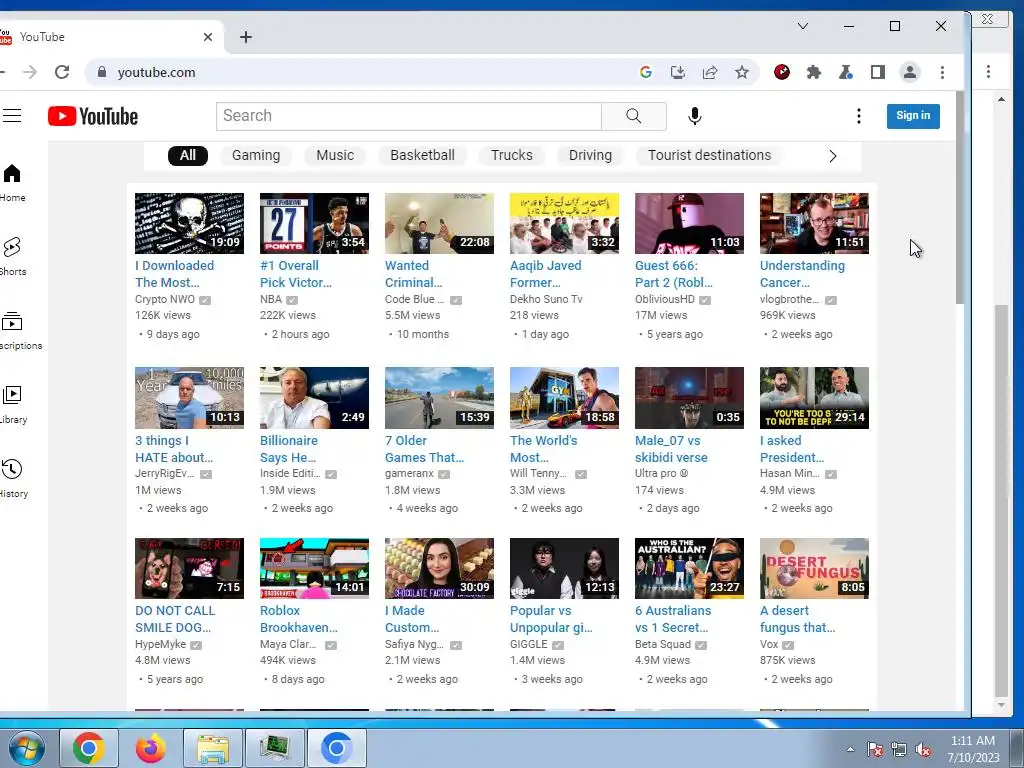This screenshot has height=768, width=1024.
Task: Click the Chrome Labs flask icon
Action: (846, 72)
